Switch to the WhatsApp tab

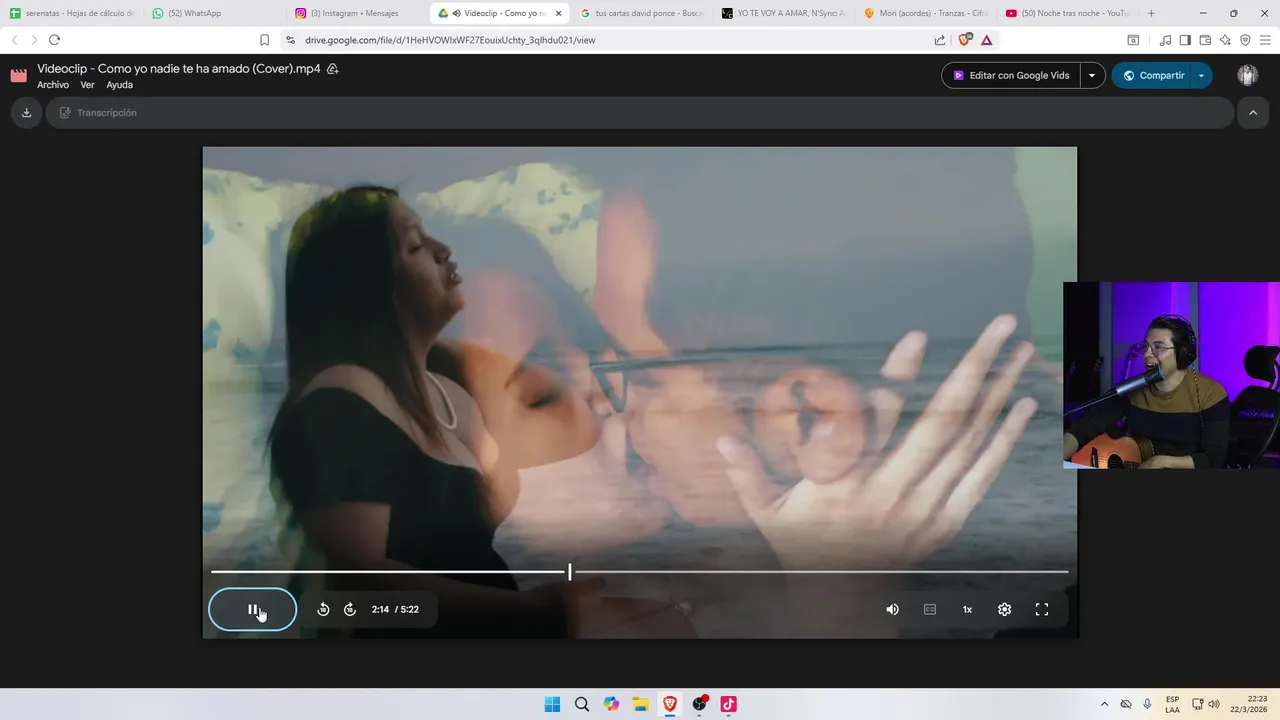(215, 13)
